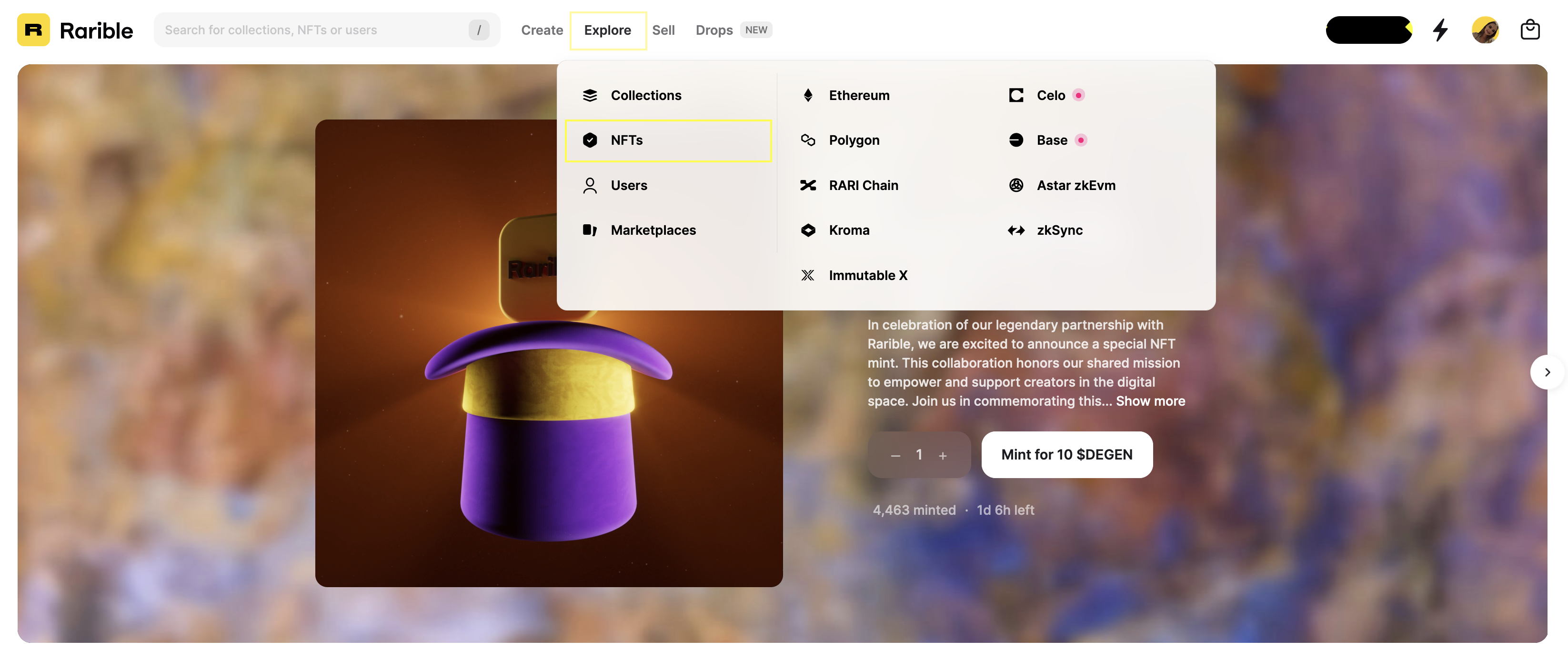Screen dimensions: 1568x660
Task: Increase mint quantity with plus button
Action: point(942,456)
